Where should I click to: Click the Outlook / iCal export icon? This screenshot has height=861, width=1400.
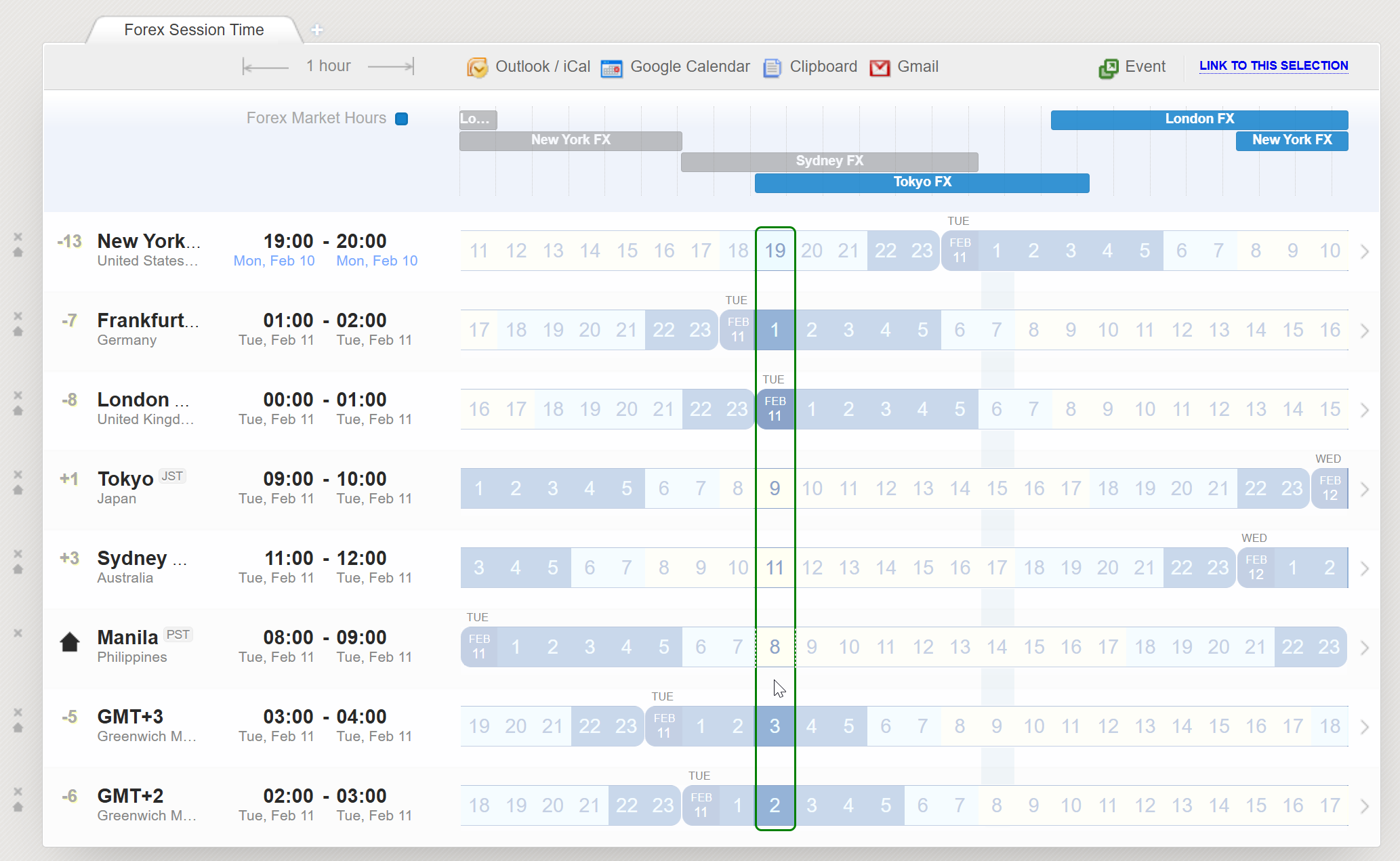pos(477,67)
